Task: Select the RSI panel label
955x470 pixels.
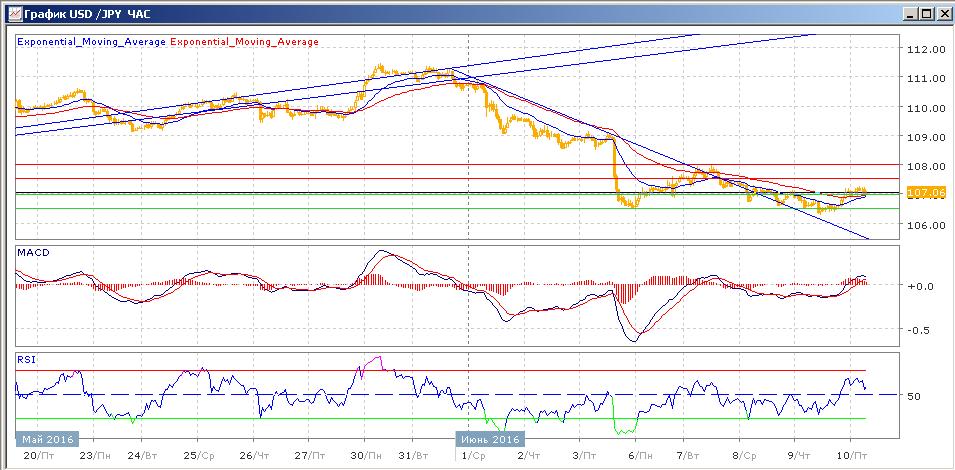Action: tap(27, 360)
